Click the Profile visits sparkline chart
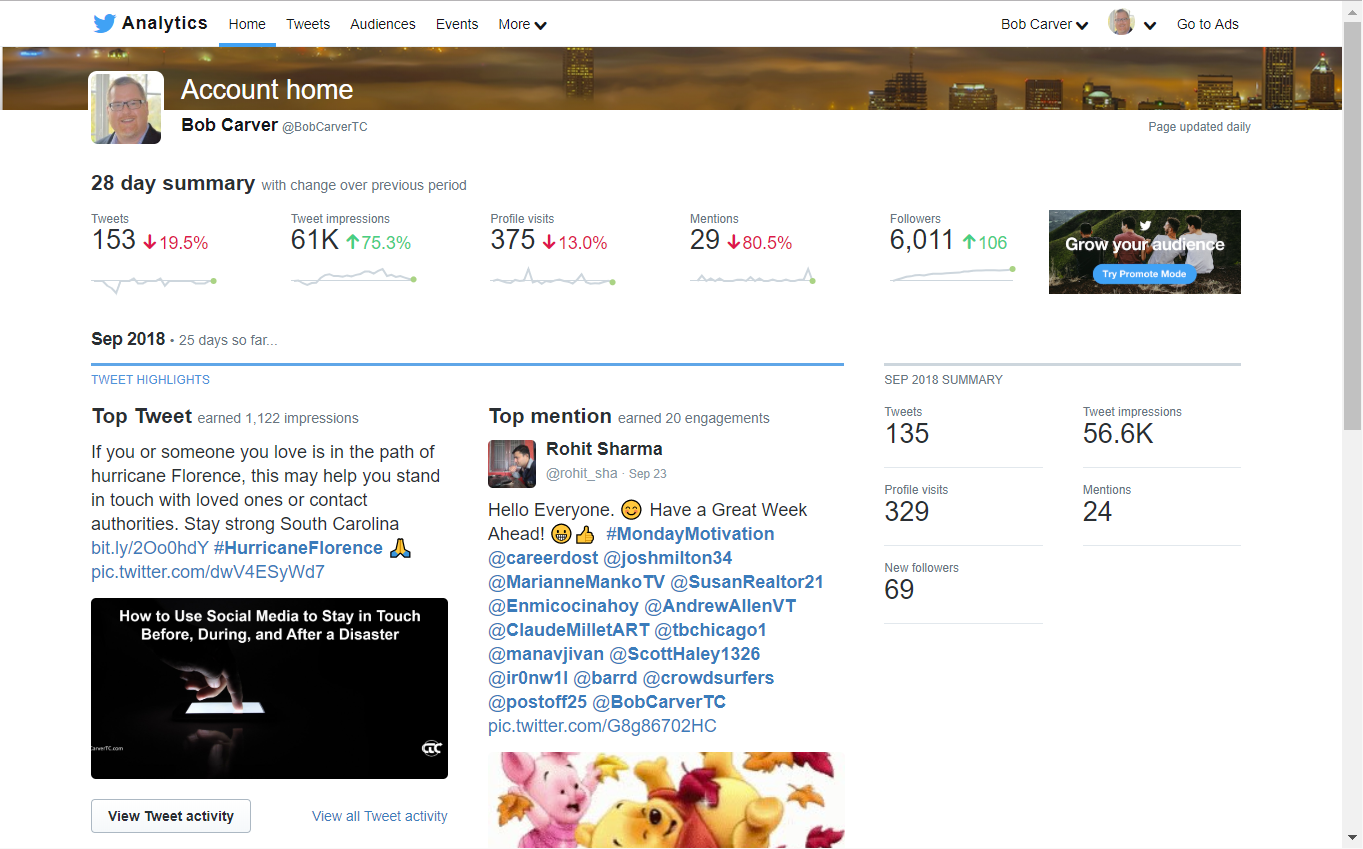This screenshot has height=849, width=1363. point(552,278)
